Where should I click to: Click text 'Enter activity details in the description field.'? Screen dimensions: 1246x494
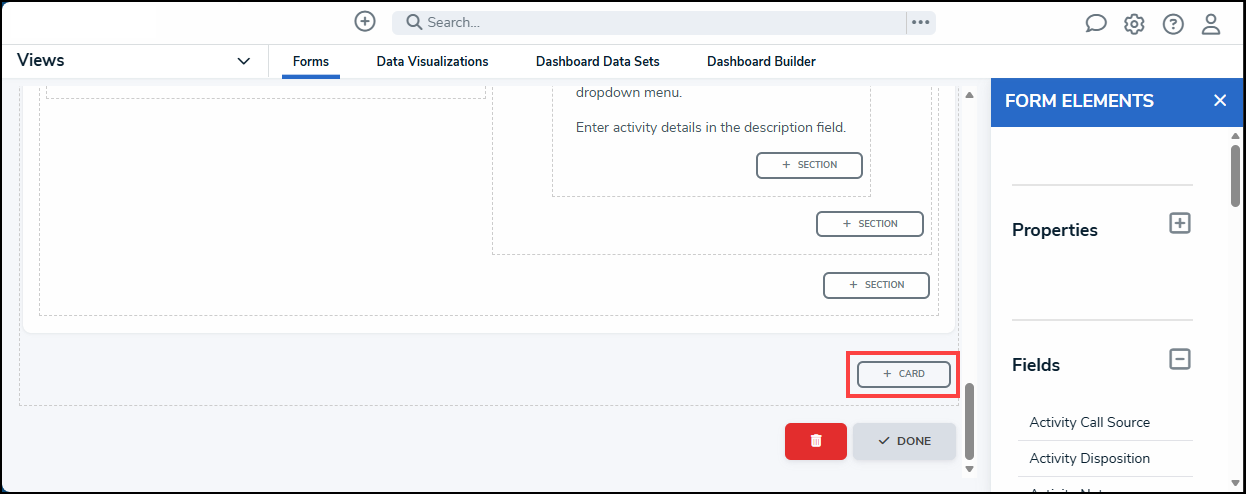711,127
